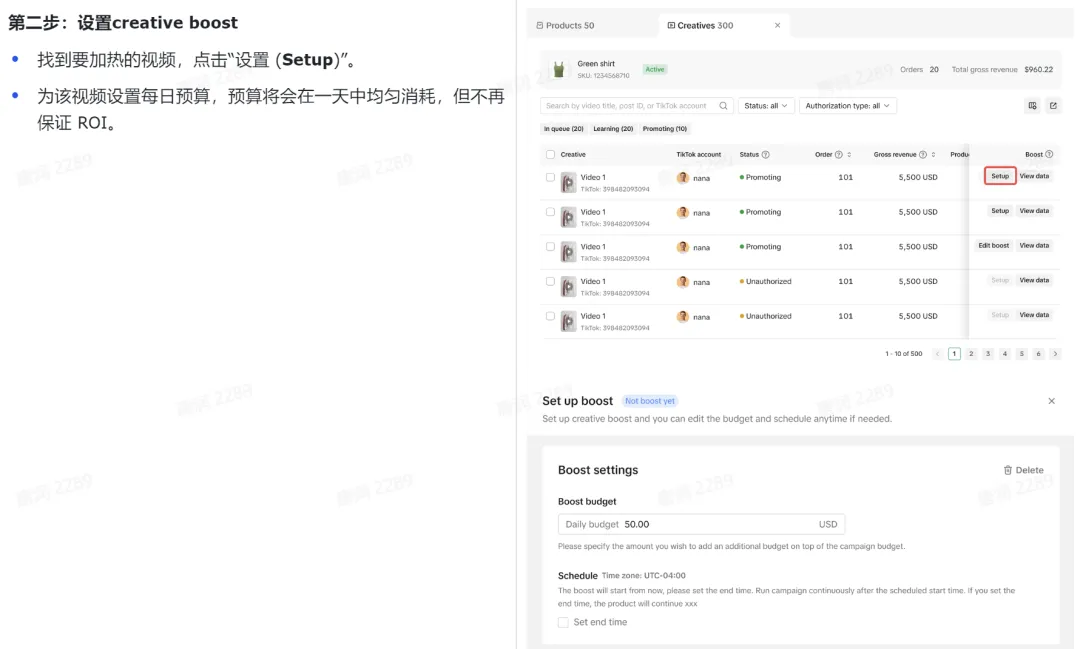
Task: Open the column customization icon
Action: 1032,106
